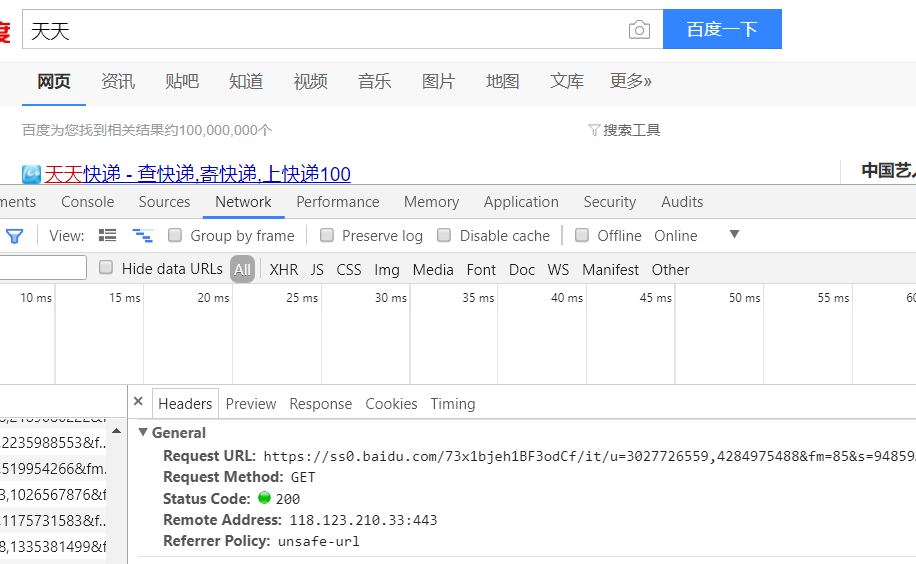Select the All filter type
This screenshot has width=916, height=564.
242,269
